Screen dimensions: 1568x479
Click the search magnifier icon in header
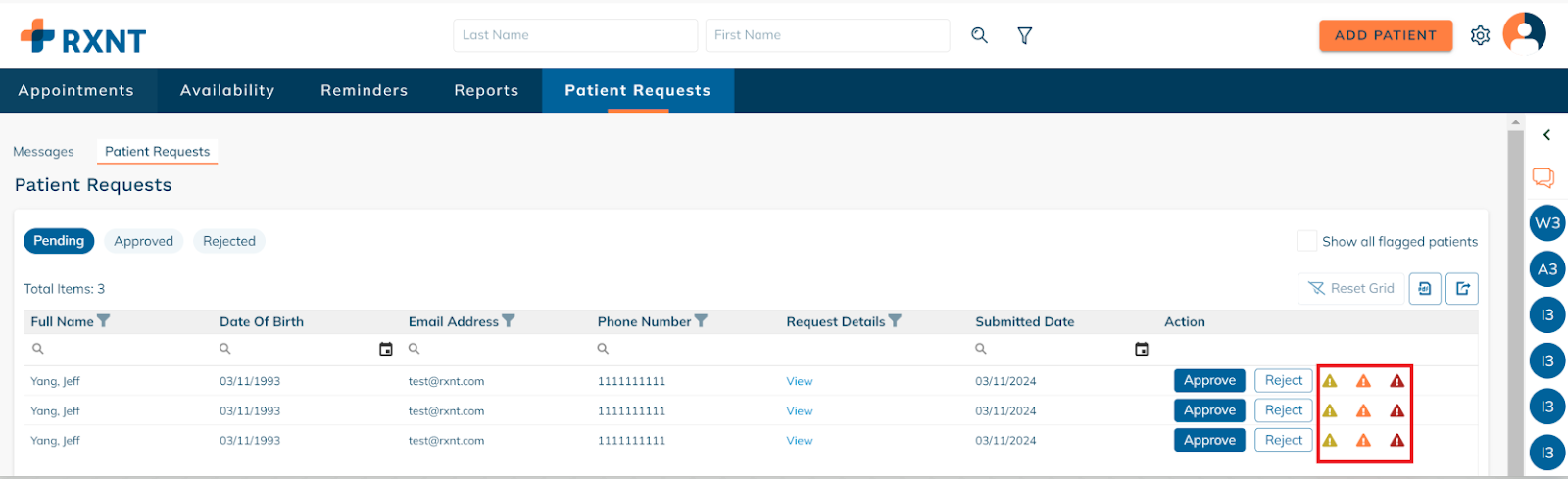point(979,35)
